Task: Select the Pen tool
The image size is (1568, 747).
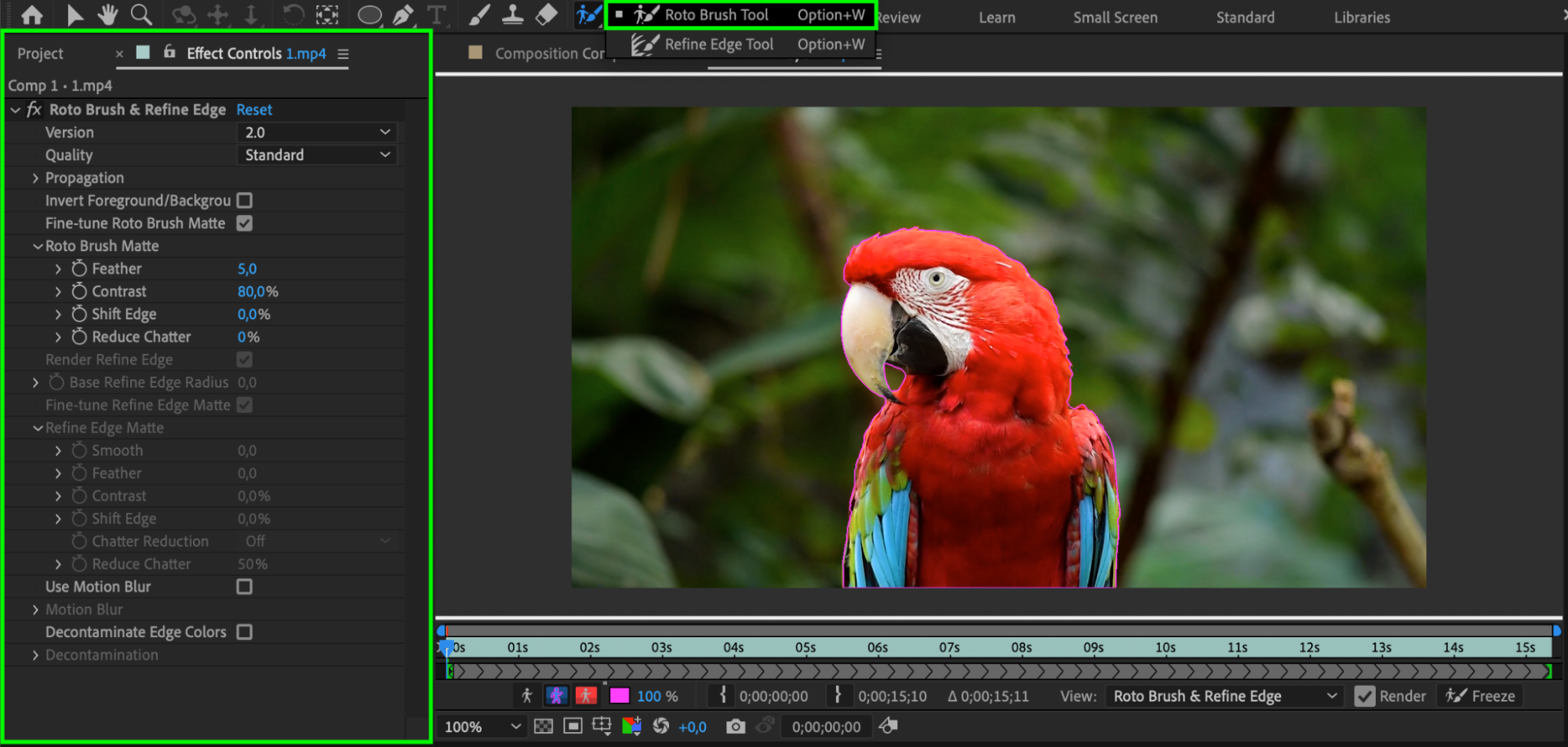Action: 403,15
